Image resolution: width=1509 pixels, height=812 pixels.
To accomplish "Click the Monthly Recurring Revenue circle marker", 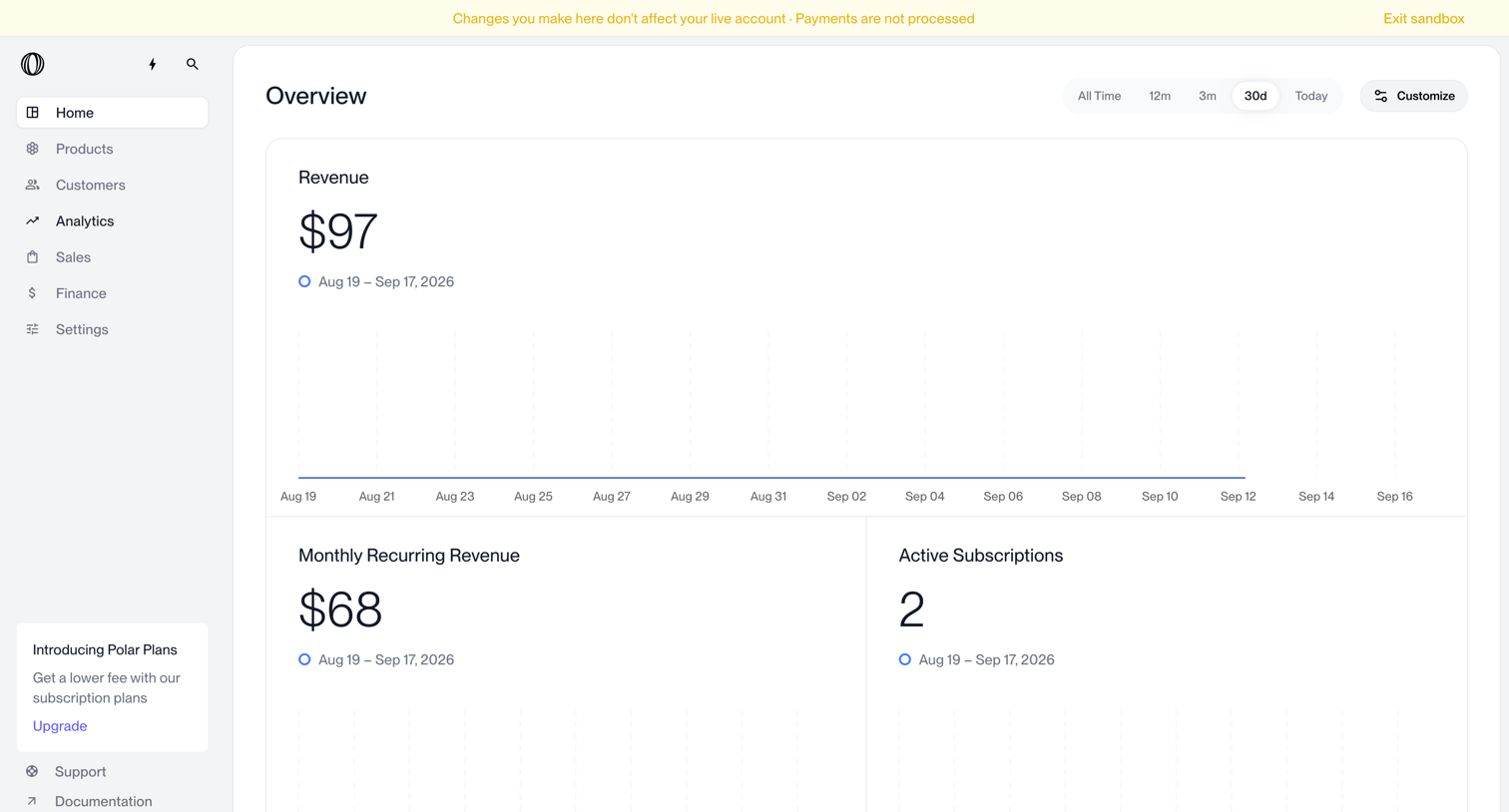I will click(304, 659).
